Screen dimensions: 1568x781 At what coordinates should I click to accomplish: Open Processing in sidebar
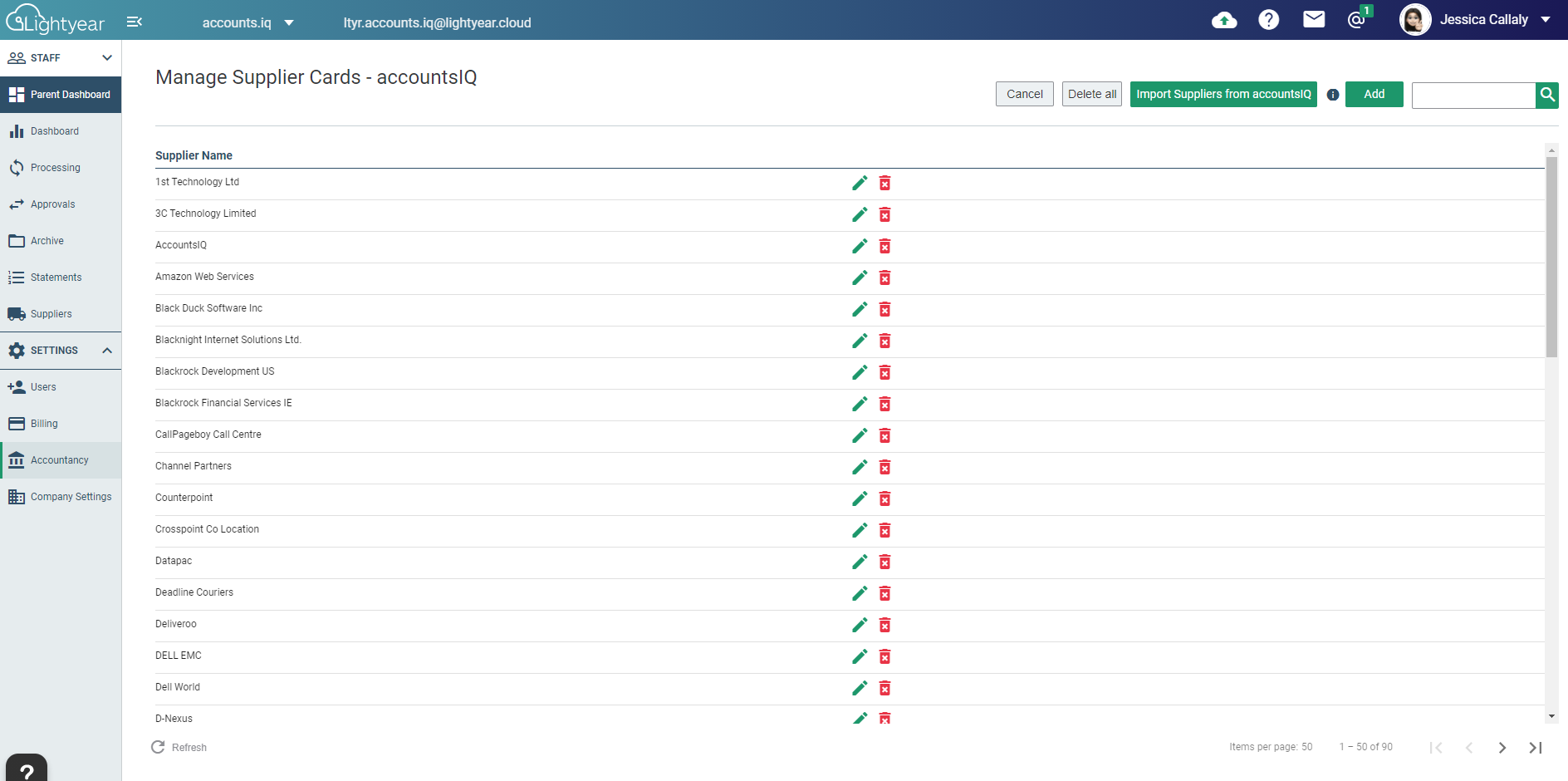click(x=61, y=168)
